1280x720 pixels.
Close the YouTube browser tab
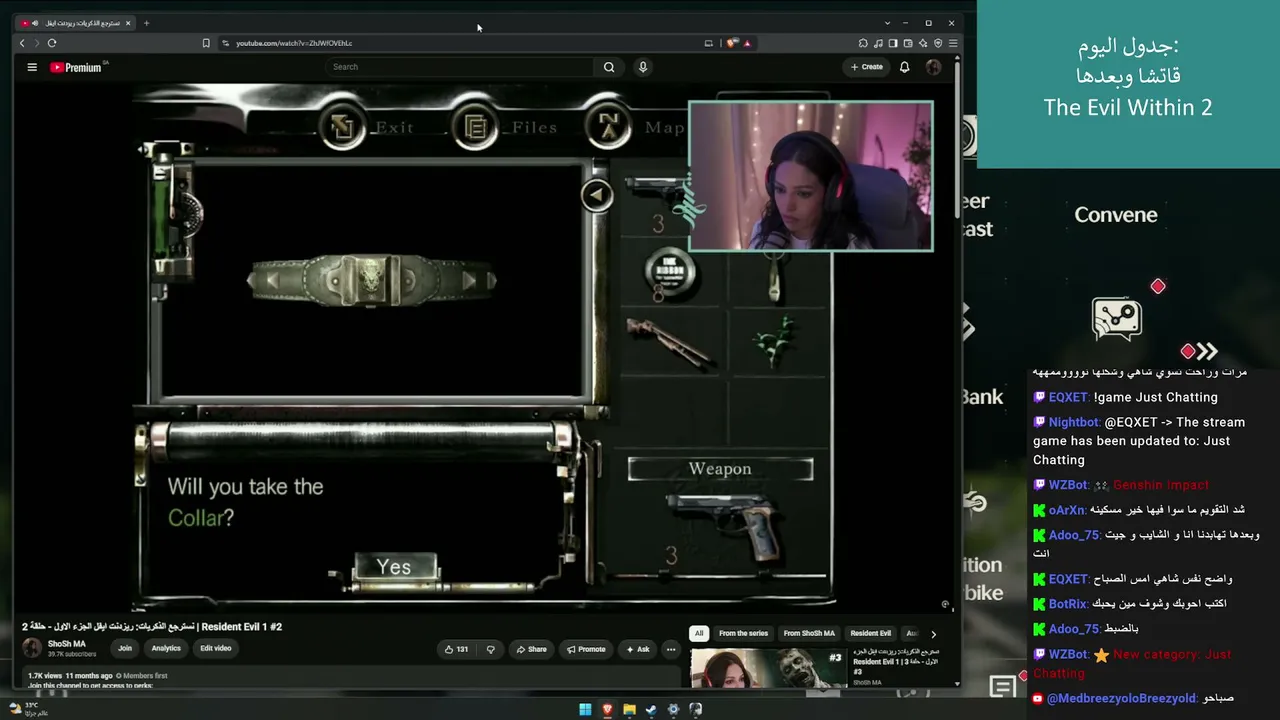tap(128, 23)
